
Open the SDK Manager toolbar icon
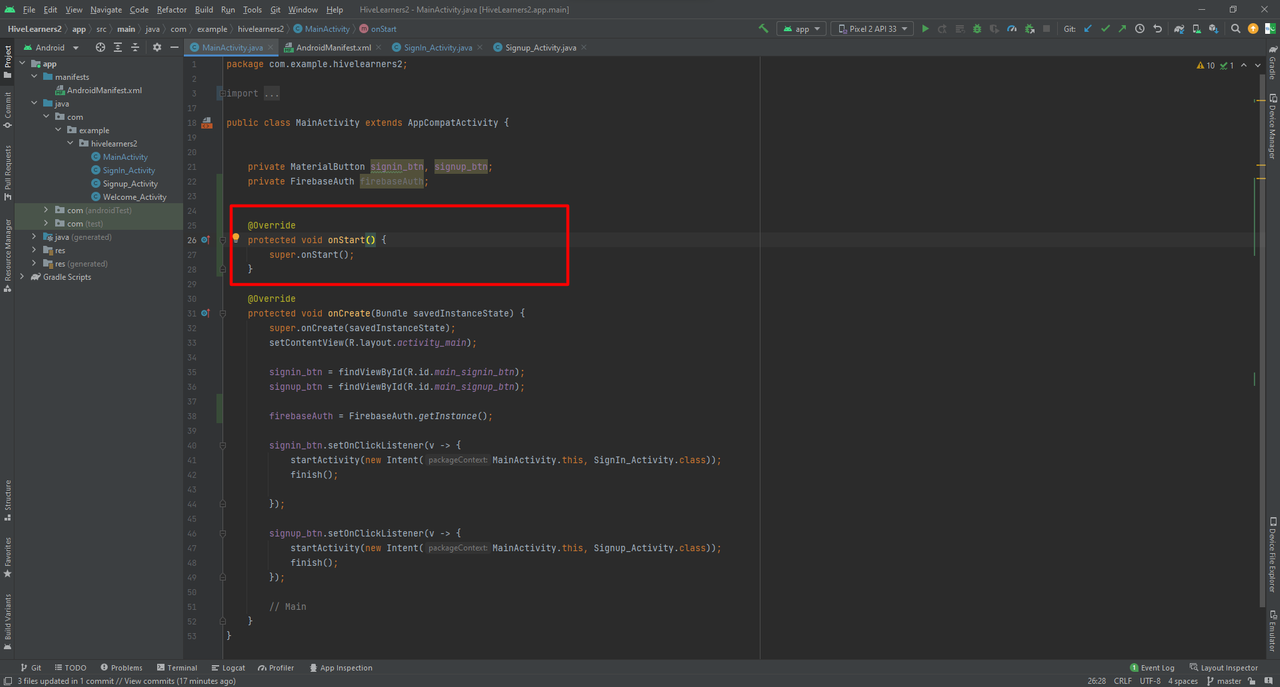1213,29
